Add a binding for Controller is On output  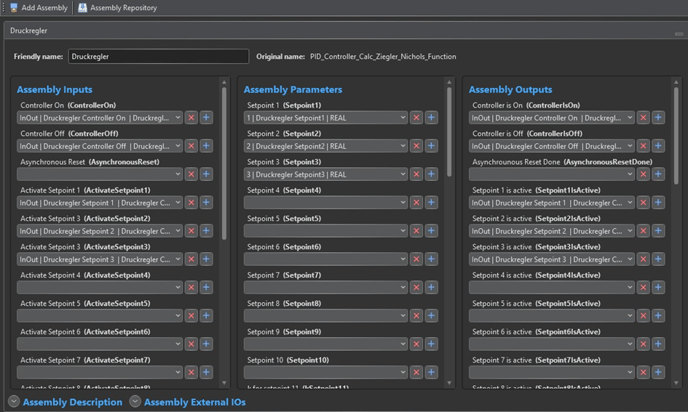658,118
